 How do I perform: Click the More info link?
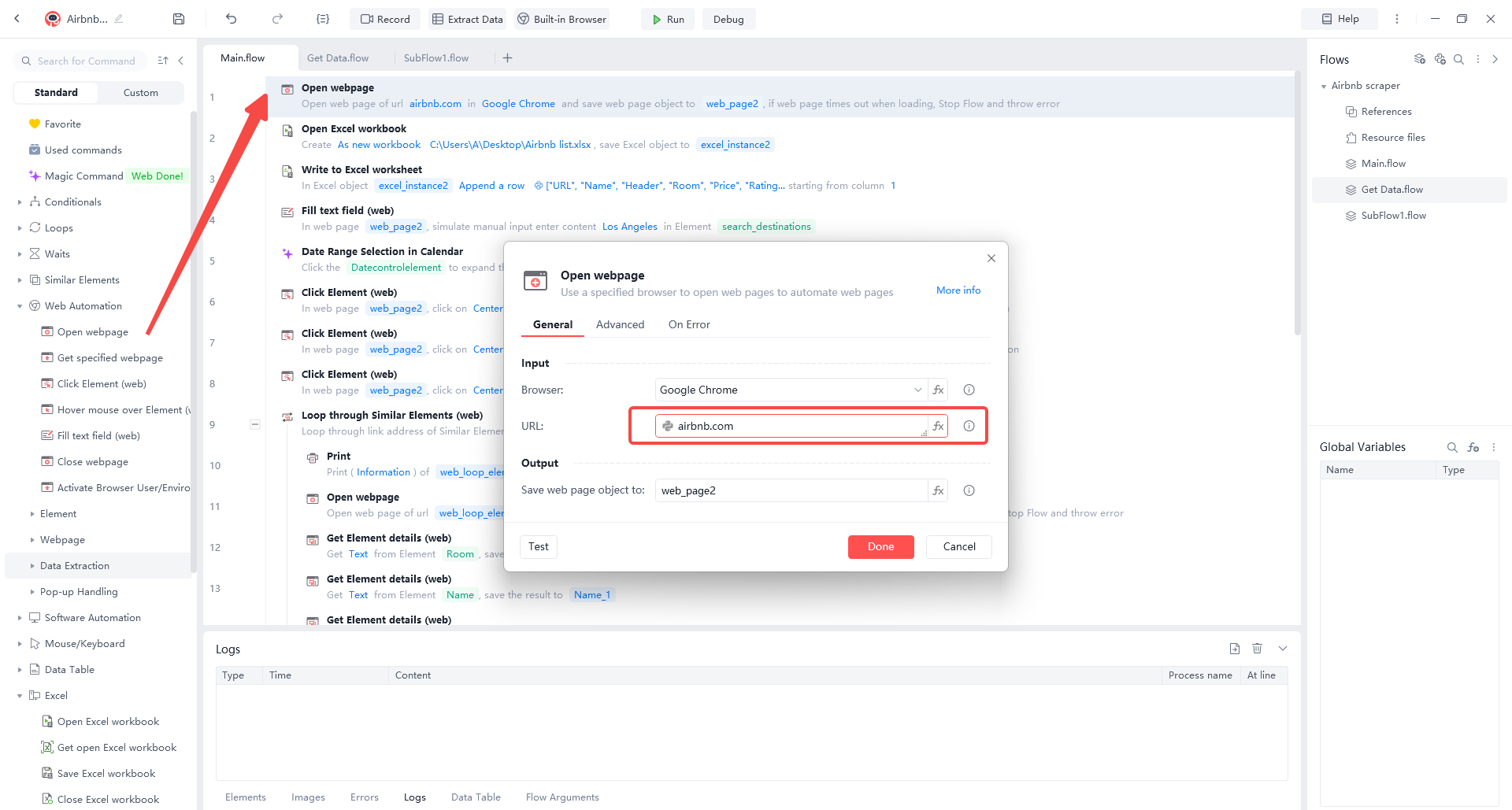[x=958, y=290]
